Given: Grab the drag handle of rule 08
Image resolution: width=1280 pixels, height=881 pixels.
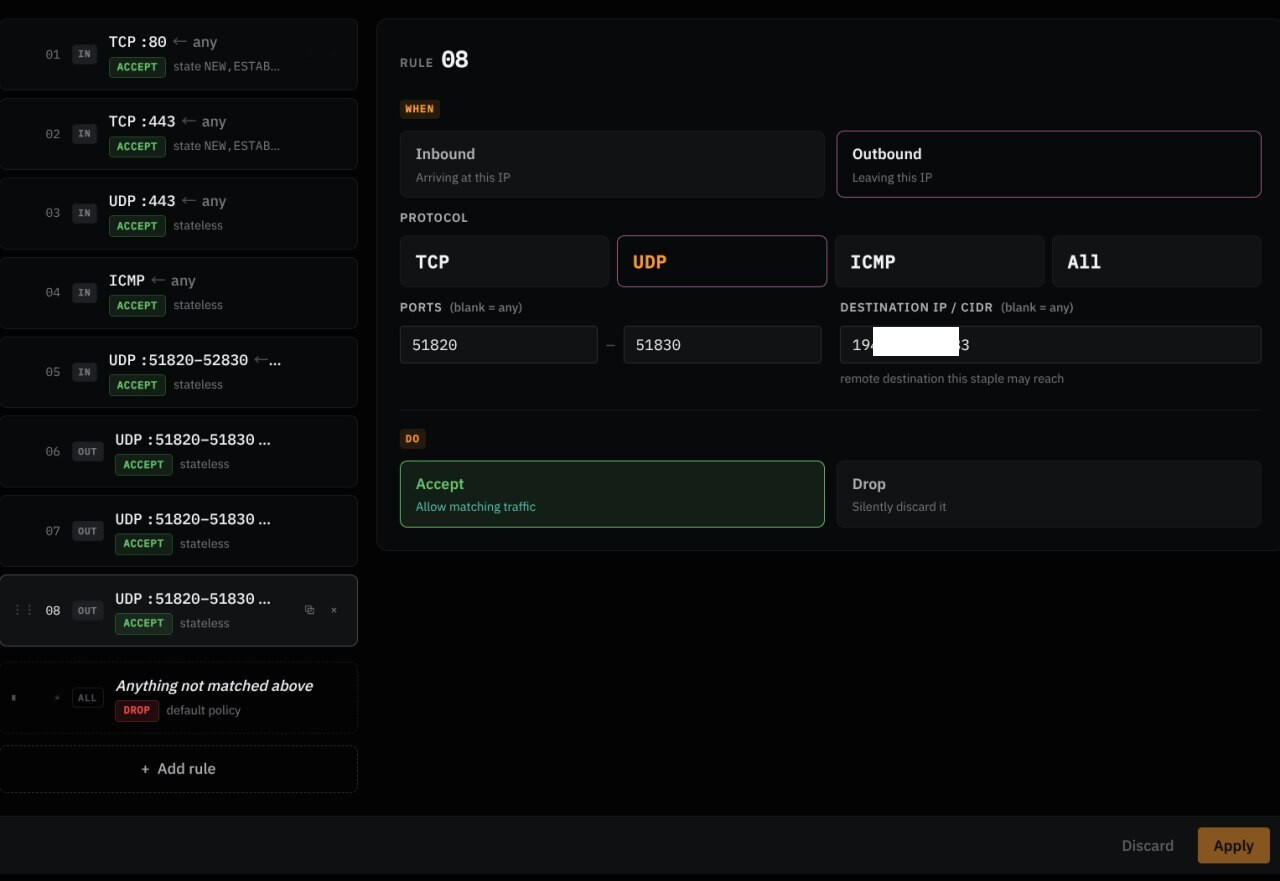Looking at the screenshot, I should [x=23, y=610].
